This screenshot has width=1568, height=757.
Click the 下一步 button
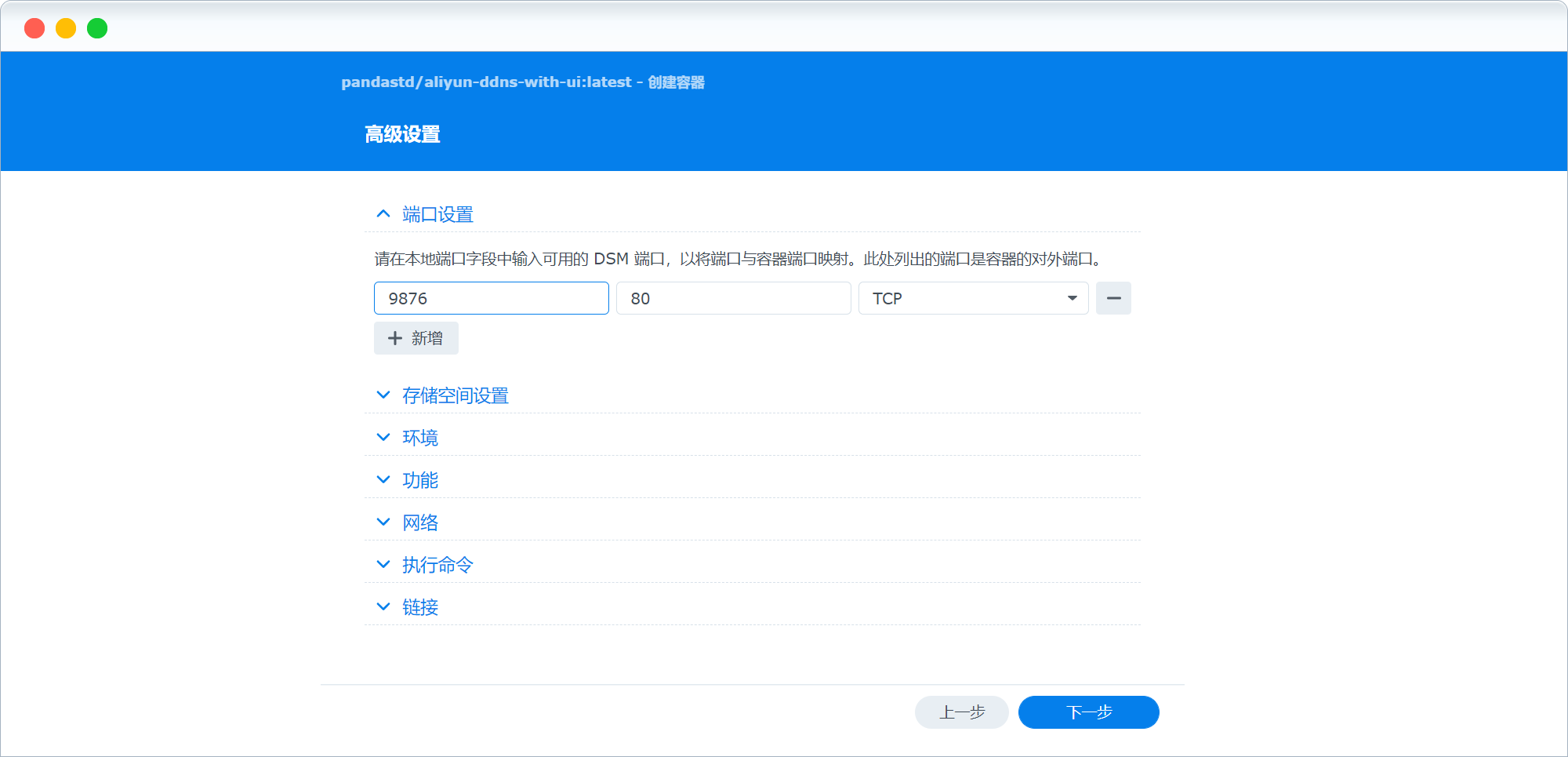(1088, 712)
